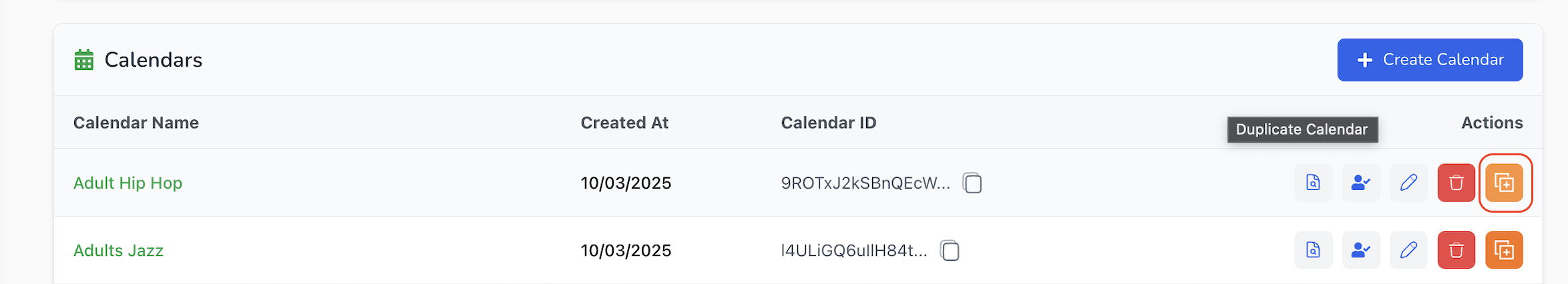Duplicate the Adults Jazz calendar

(x=1504, y=250)
